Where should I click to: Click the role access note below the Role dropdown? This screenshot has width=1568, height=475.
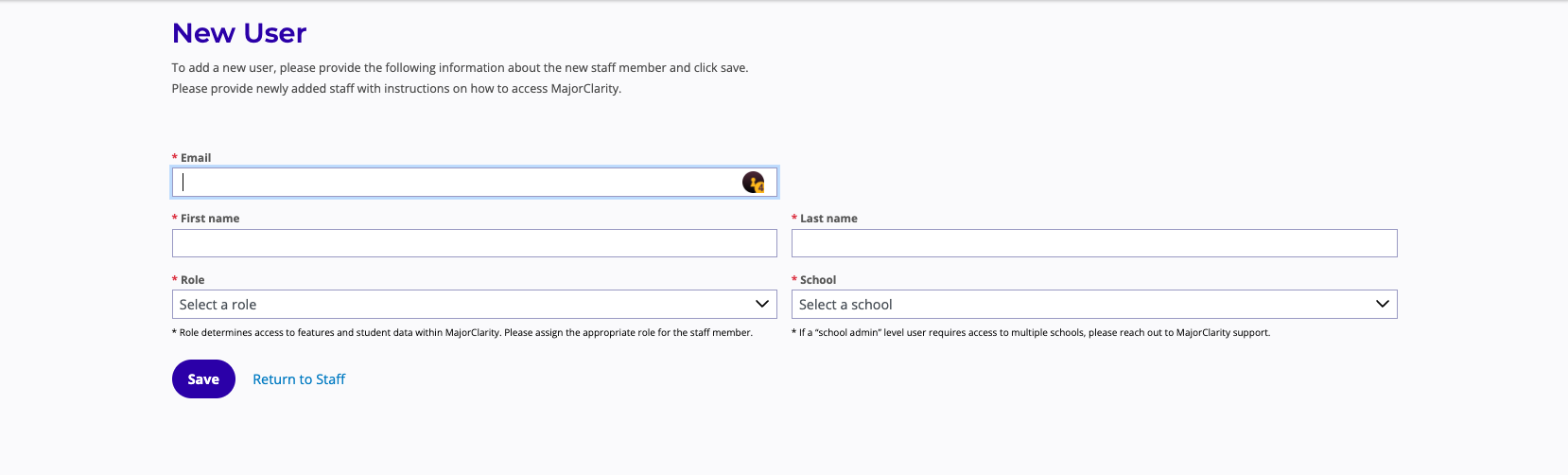click(463, 333)
